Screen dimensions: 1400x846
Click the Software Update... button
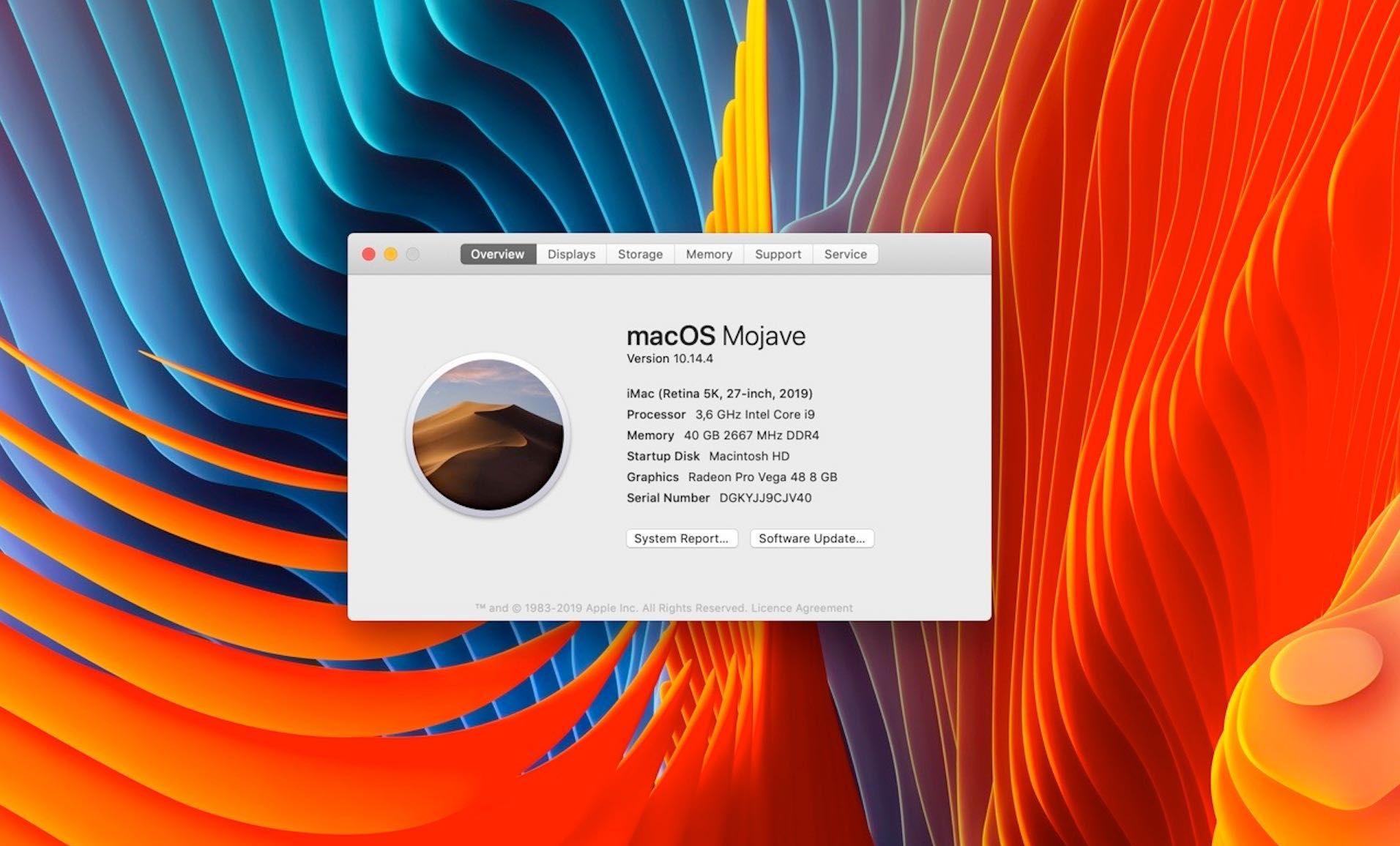812,539
